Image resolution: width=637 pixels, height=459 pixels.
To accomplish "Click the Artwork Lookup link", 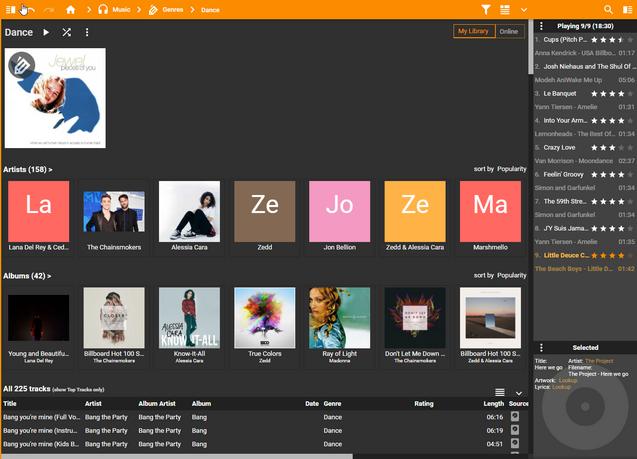I will tap(568, 380).
